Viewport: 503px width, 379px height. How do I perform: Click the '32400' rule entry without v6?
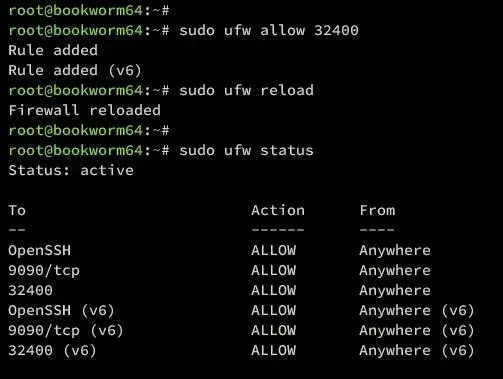(30, 290)
